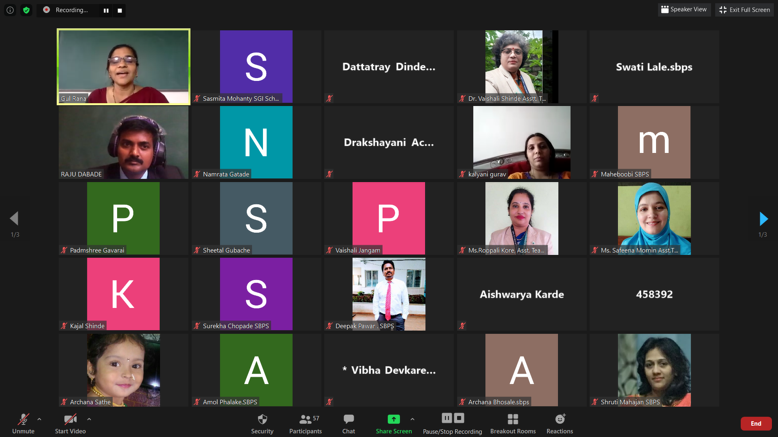Click muted mic icon beside Sheetal Gubache name

pos(197,250)
